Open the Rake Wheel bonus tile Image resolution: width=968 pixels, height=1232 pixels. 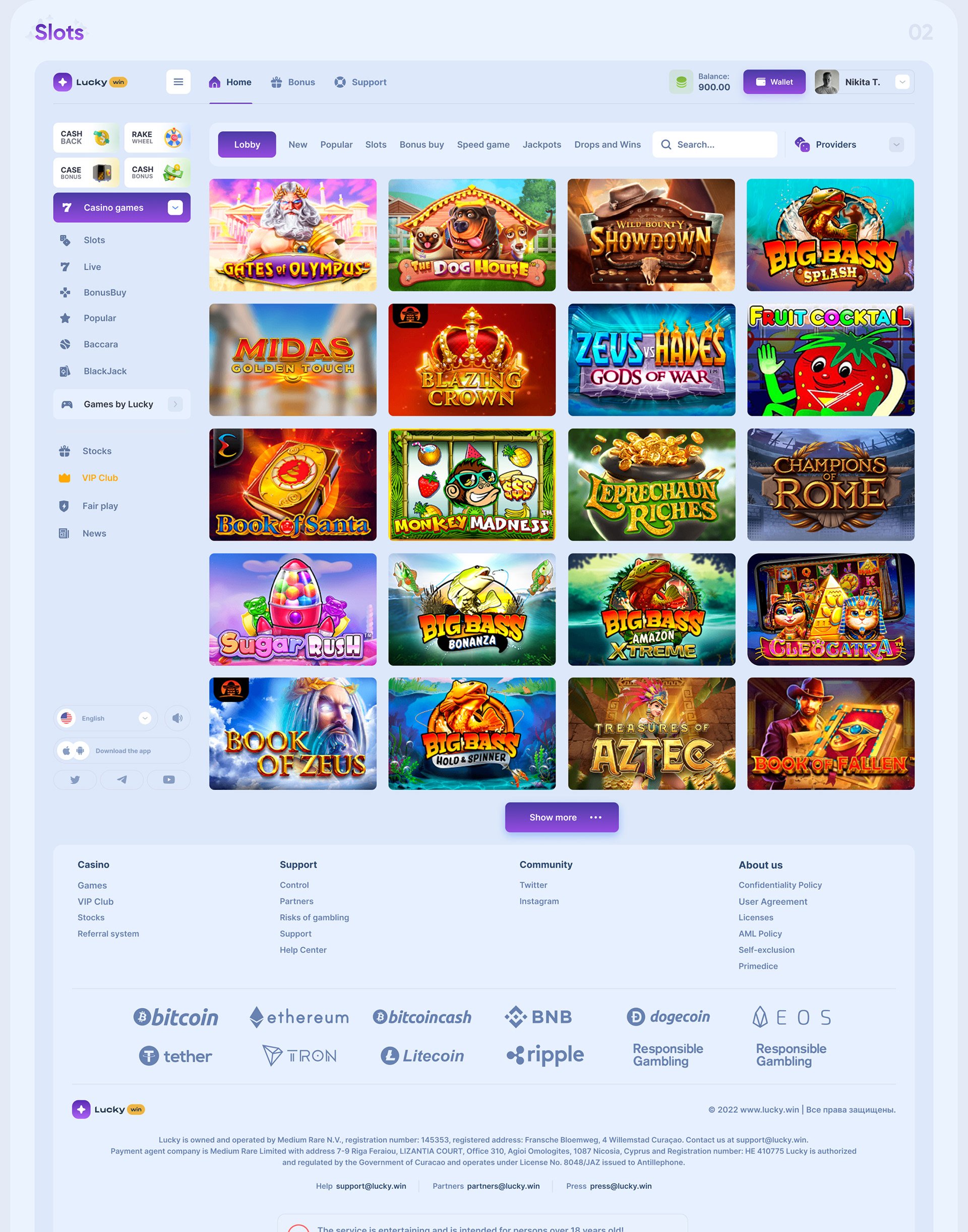point(158,138)
